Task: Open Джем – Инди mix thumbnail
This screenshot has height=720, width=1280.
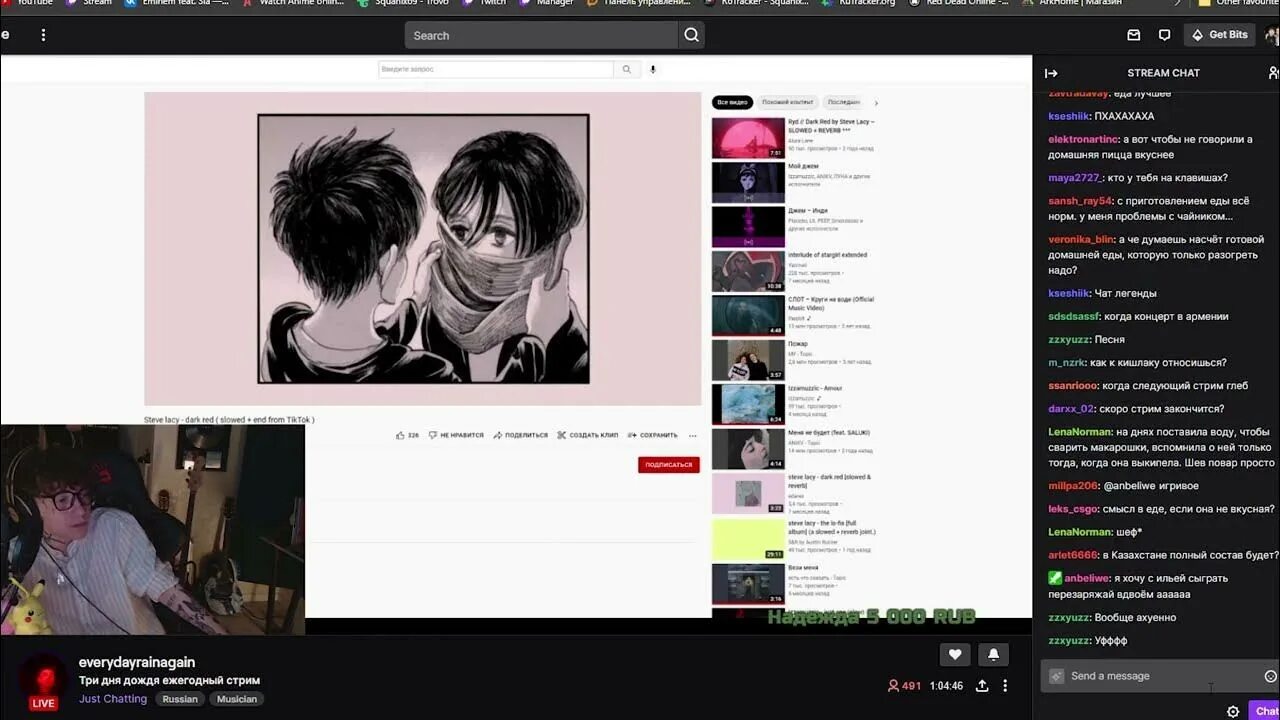Action: tap(748, 227)
